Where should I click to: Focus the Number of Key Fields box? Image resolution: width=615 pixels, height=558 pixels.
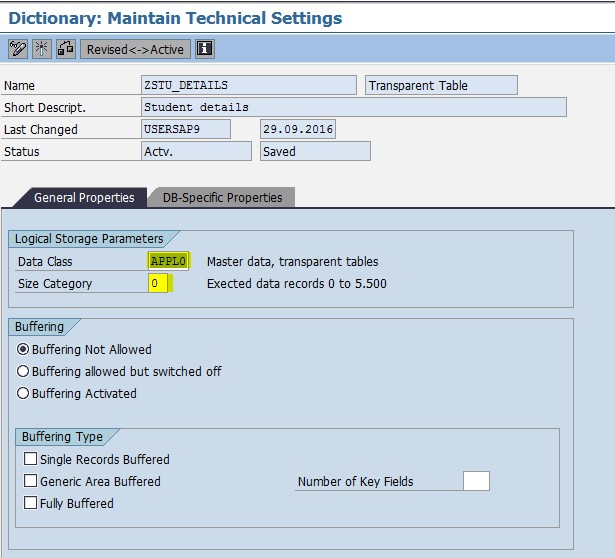[476, 481]
